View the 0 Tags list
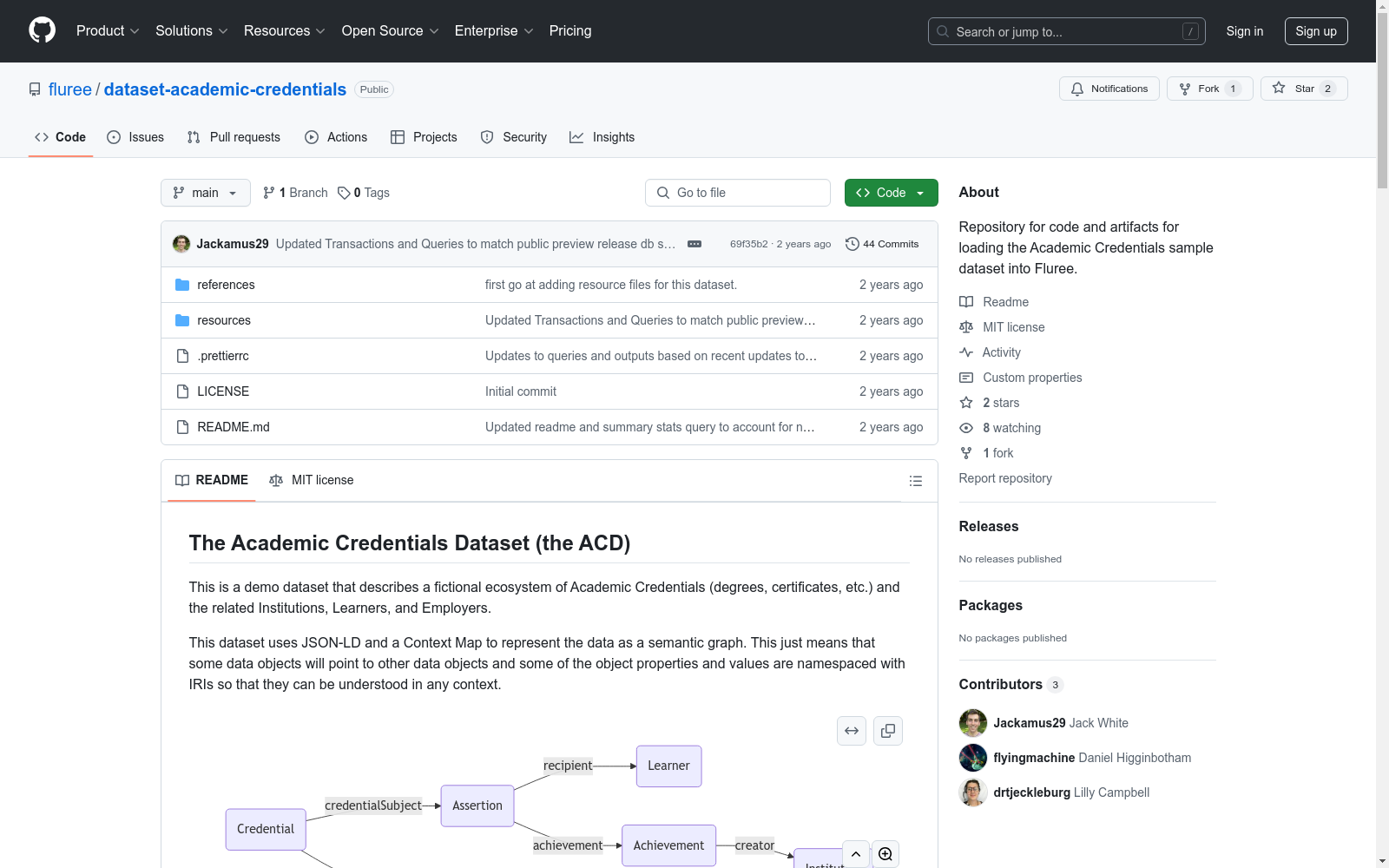This screenshot has height=868, width=1389. [x=364, y=193]
